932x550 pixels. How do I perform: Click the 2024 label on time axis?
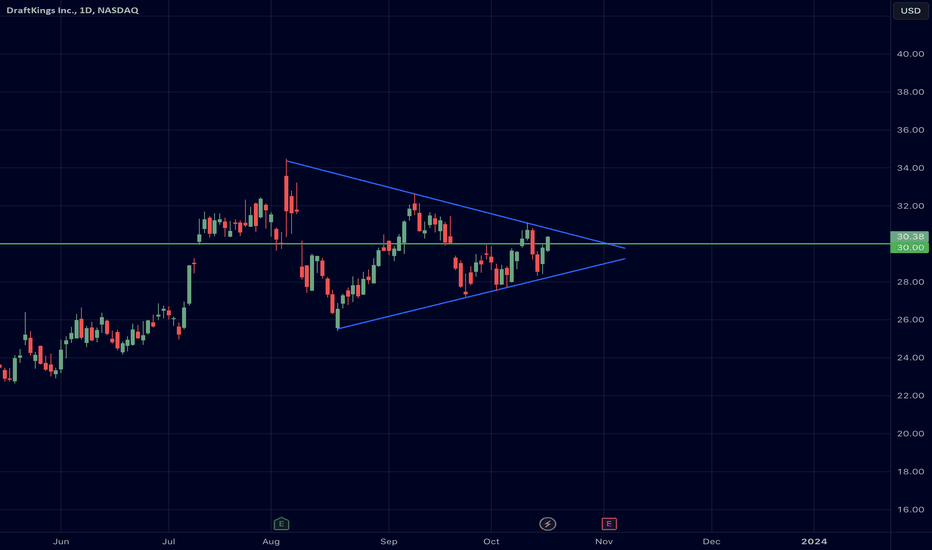click(x=814, y=542)
